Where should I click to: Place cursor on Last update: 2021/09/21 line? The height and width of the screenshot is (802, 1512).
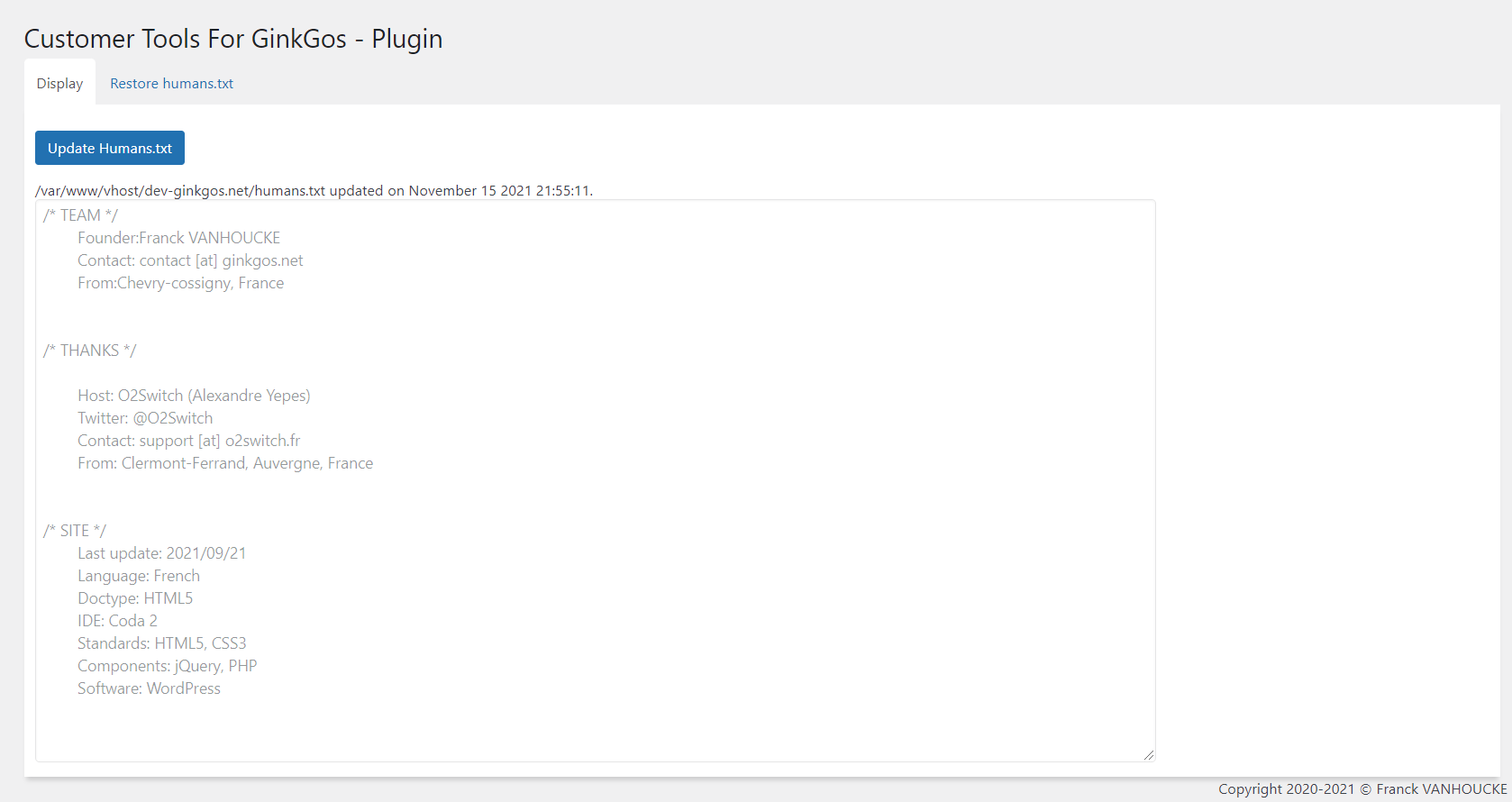click(x=161, y=553)
